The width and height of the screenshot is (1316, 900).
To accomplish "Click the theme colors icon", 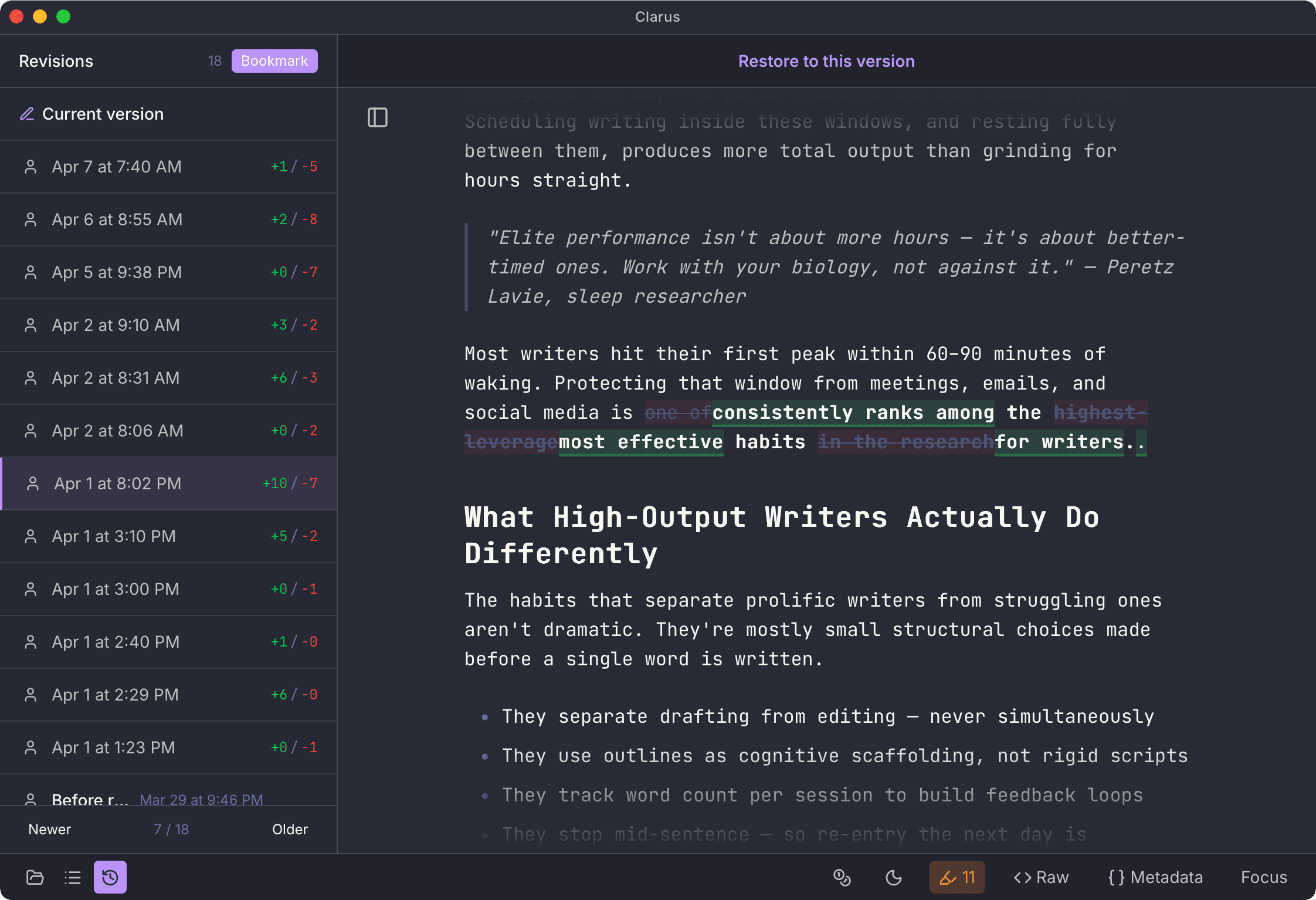I will [842, 877].
